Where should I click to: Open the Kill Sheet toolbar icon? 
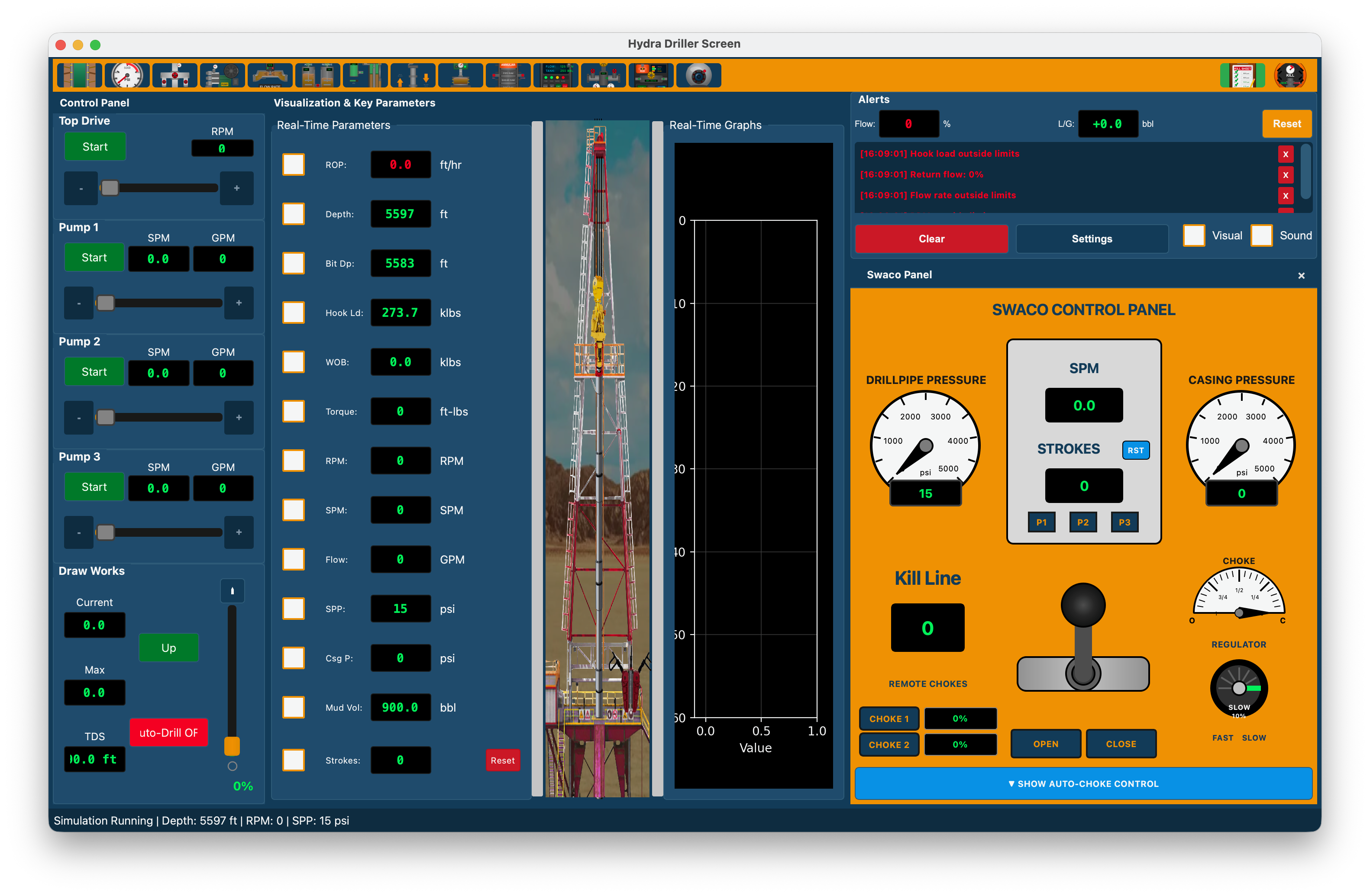point(1242,75)
